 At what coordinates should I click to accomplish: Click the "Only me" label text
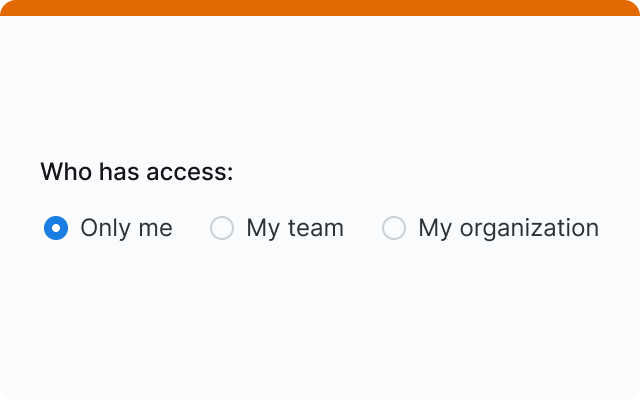tap(126, 228)
